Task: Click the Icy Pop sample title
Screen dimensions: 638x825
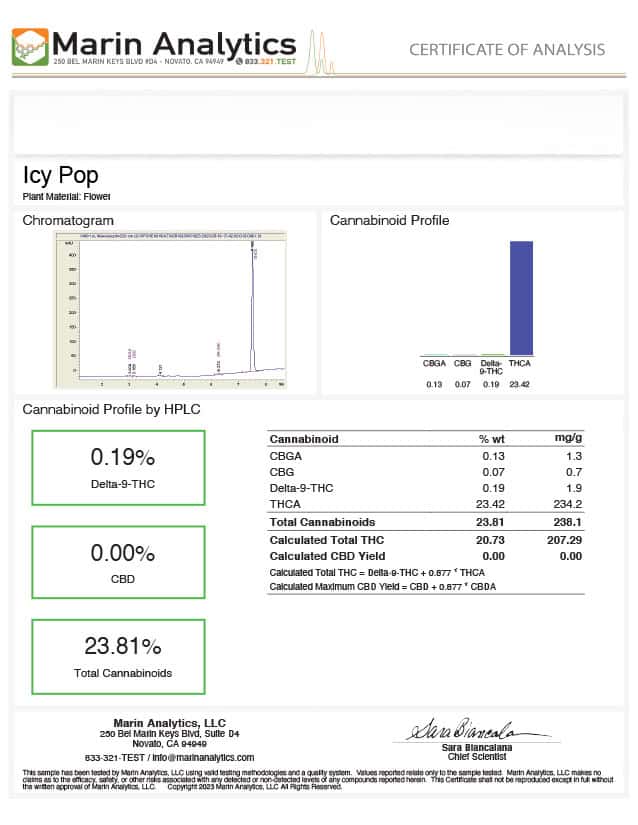Action: coord(60,176)
